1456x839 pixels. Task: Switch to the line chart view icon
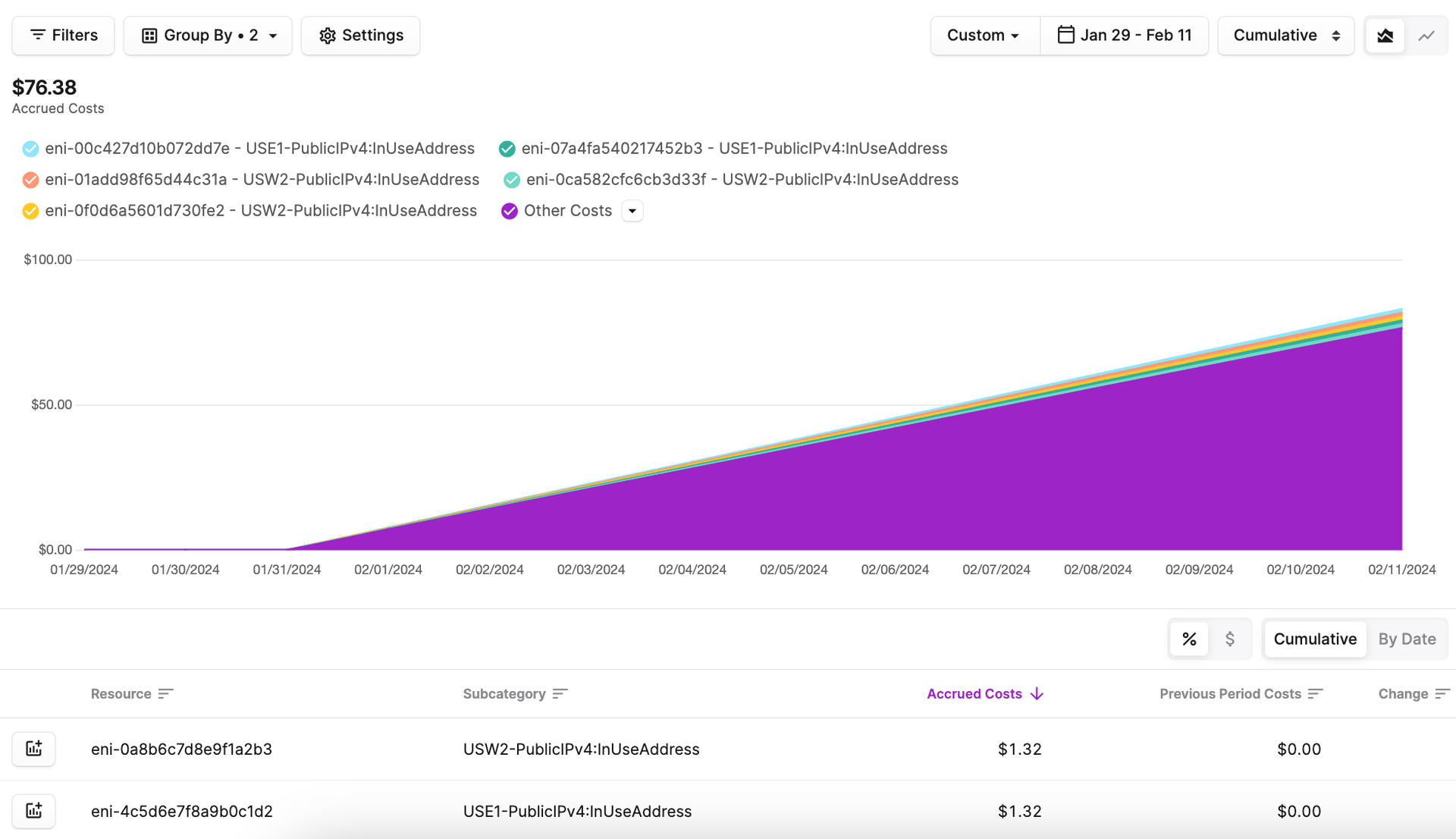tap(1427, 35)
